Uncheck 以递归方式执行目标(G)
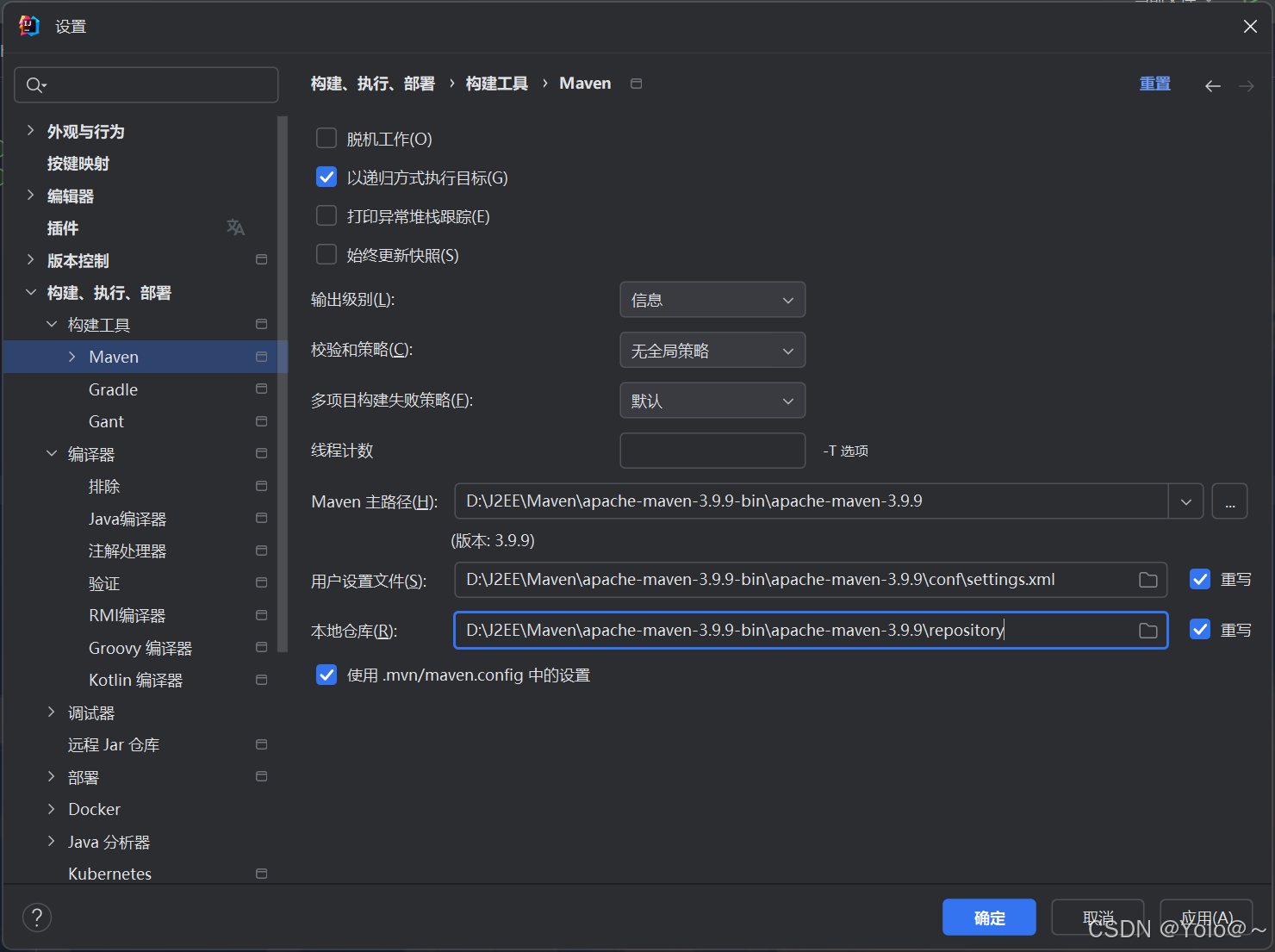This screenshot has height=952, width=1275. [327, 177]
